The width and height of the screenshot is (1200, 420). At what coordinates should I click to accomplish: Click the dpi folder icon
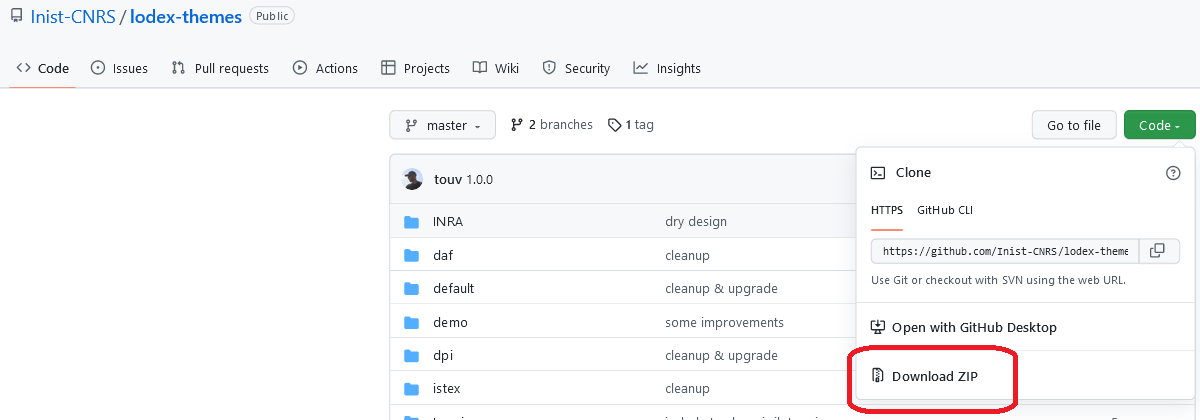pyautogui.click(x=411, y=356)
